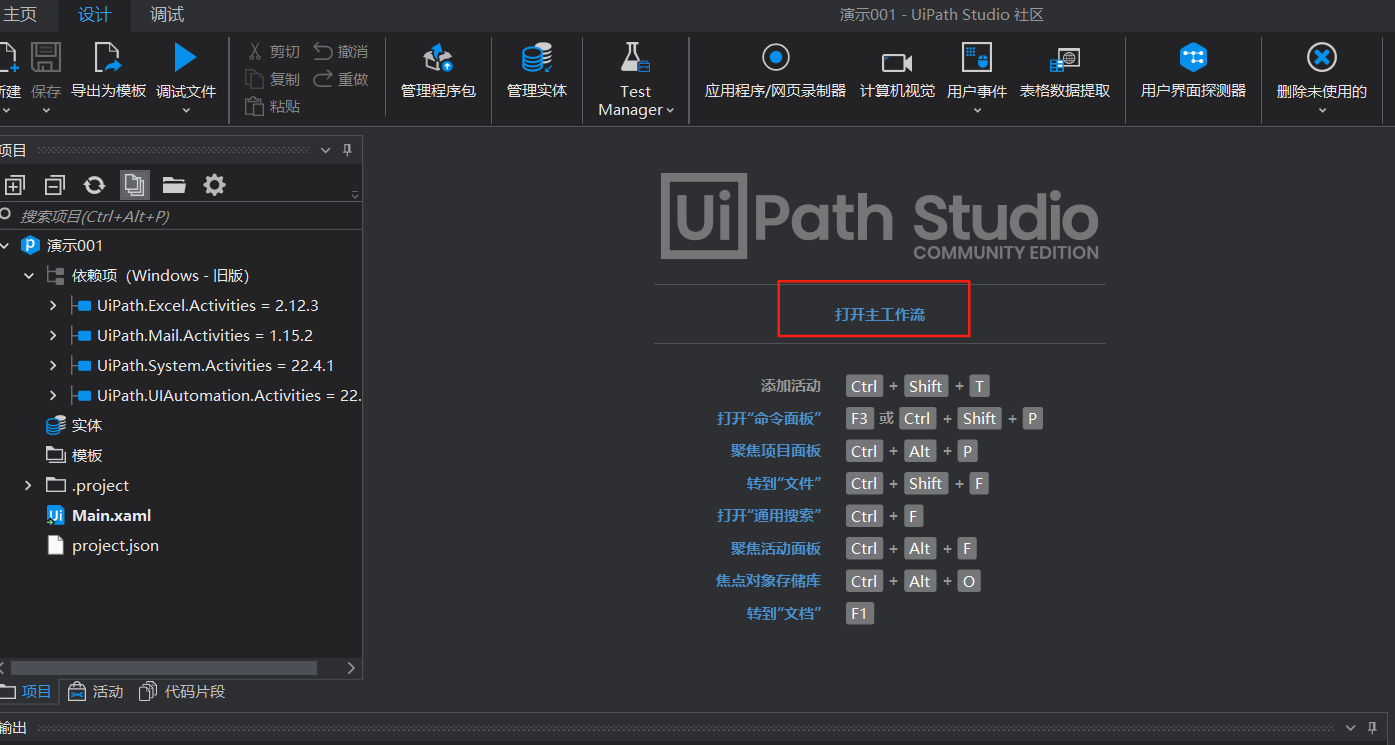Click 复制 copy button
Image resolution: width=1395 pixels, height=745 pixels.
pyautogui.click(x=273, y=79)
